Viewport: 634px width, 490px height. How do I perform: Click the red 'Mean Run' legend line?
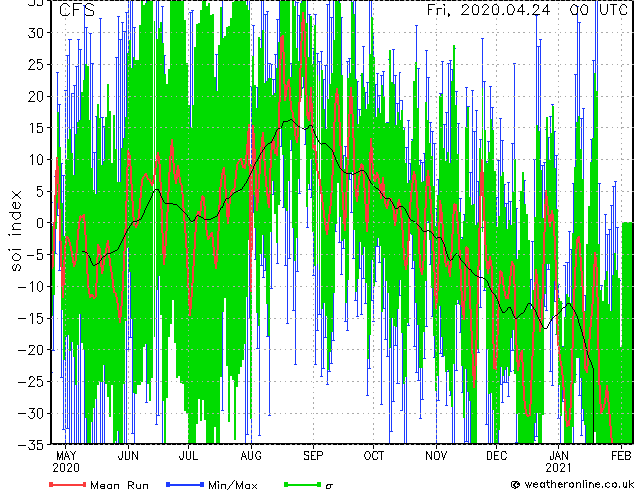(x=68, y=484)
